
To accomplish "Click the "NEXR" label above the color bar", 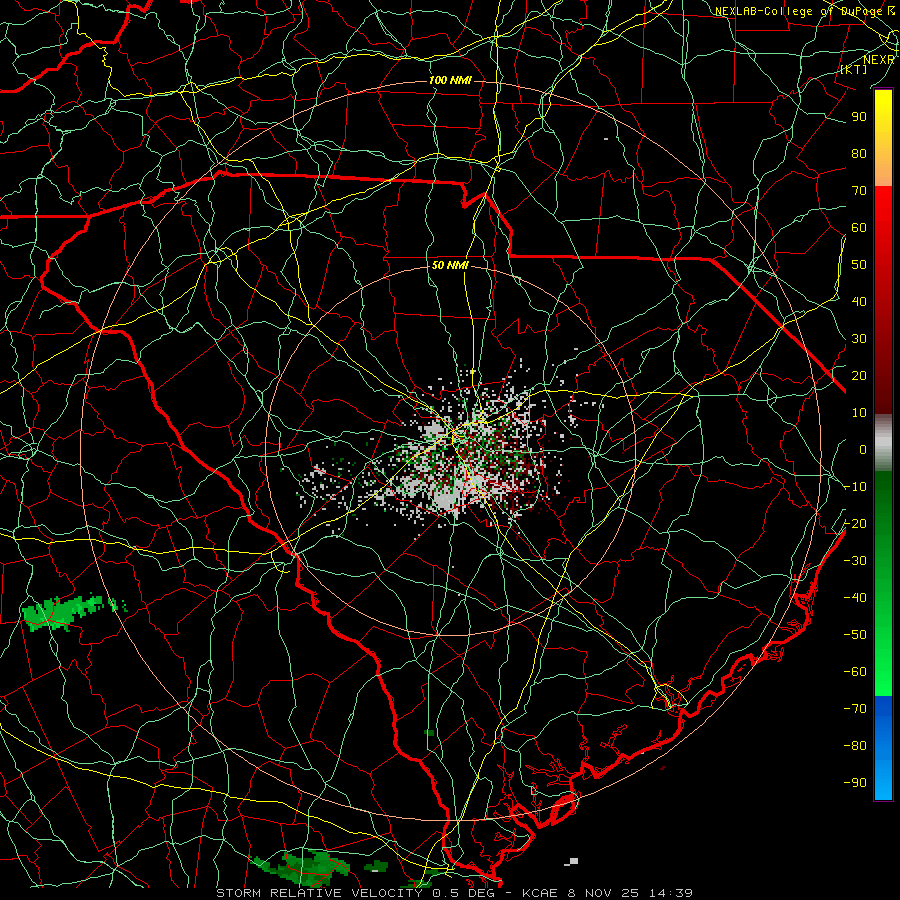I will tap(879, 60).
